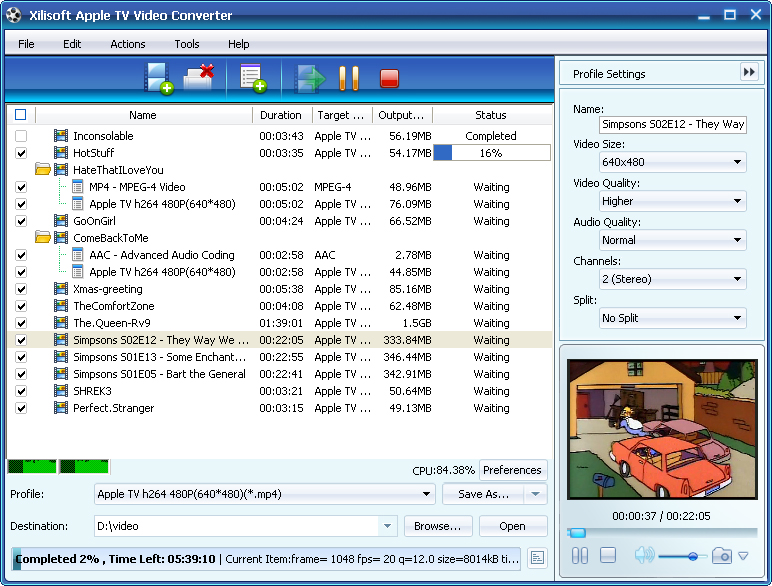Click the Browse... button
Screen dimensions: 772x586
click(x=438, y=526)
